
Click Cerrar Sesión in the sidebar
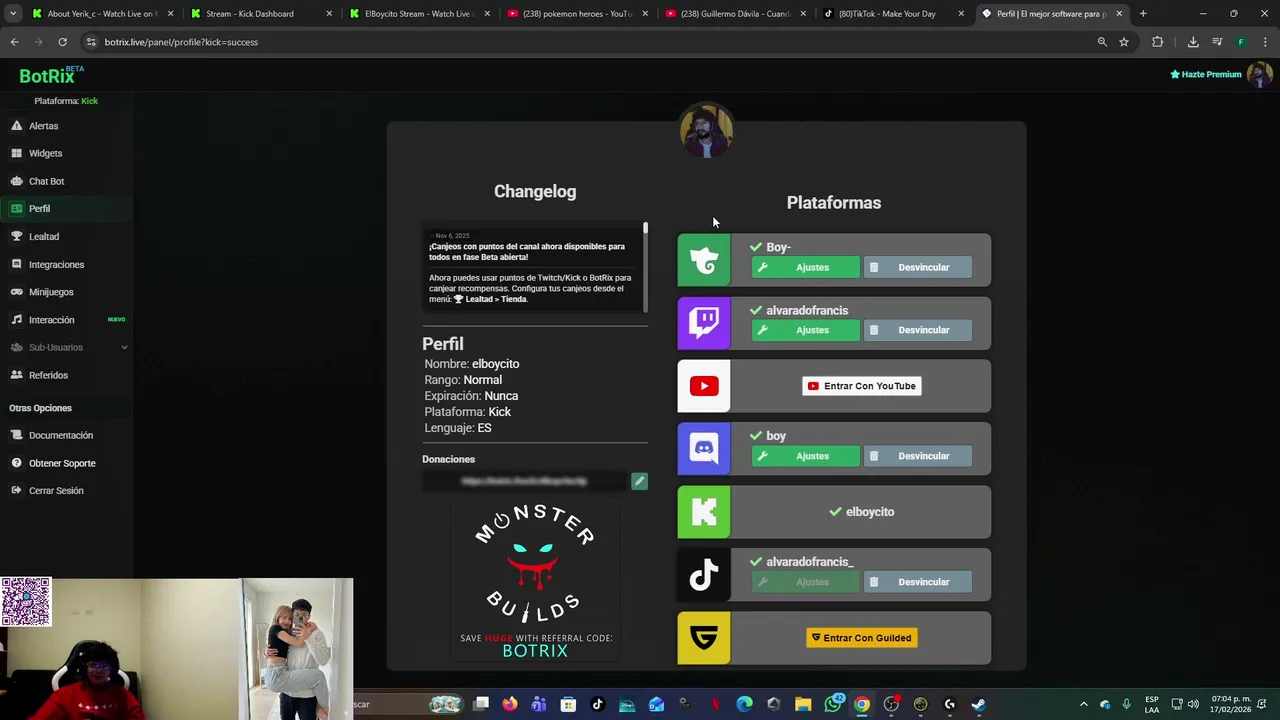(x=56, y=490)
